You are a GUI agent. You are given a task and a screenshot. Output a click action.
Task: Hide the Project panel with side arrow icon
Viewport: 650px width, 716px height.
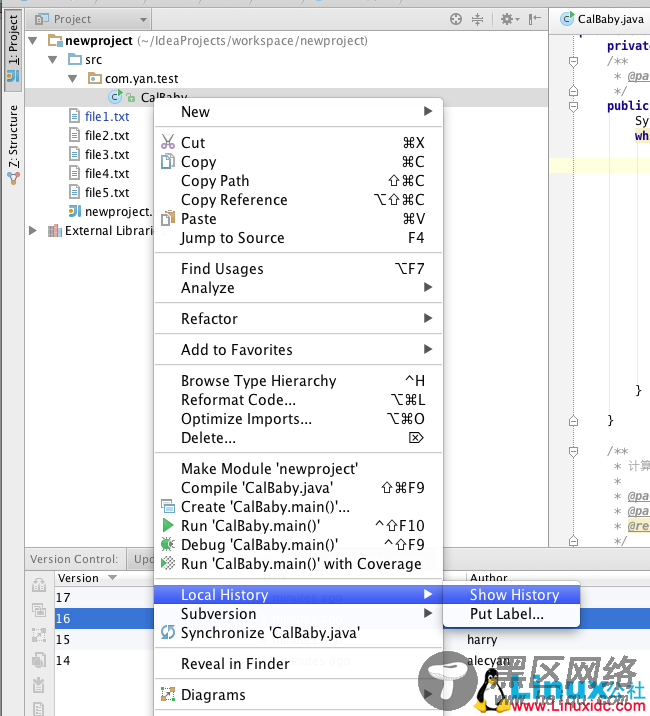pyautogui.click(x=534, y=19)
